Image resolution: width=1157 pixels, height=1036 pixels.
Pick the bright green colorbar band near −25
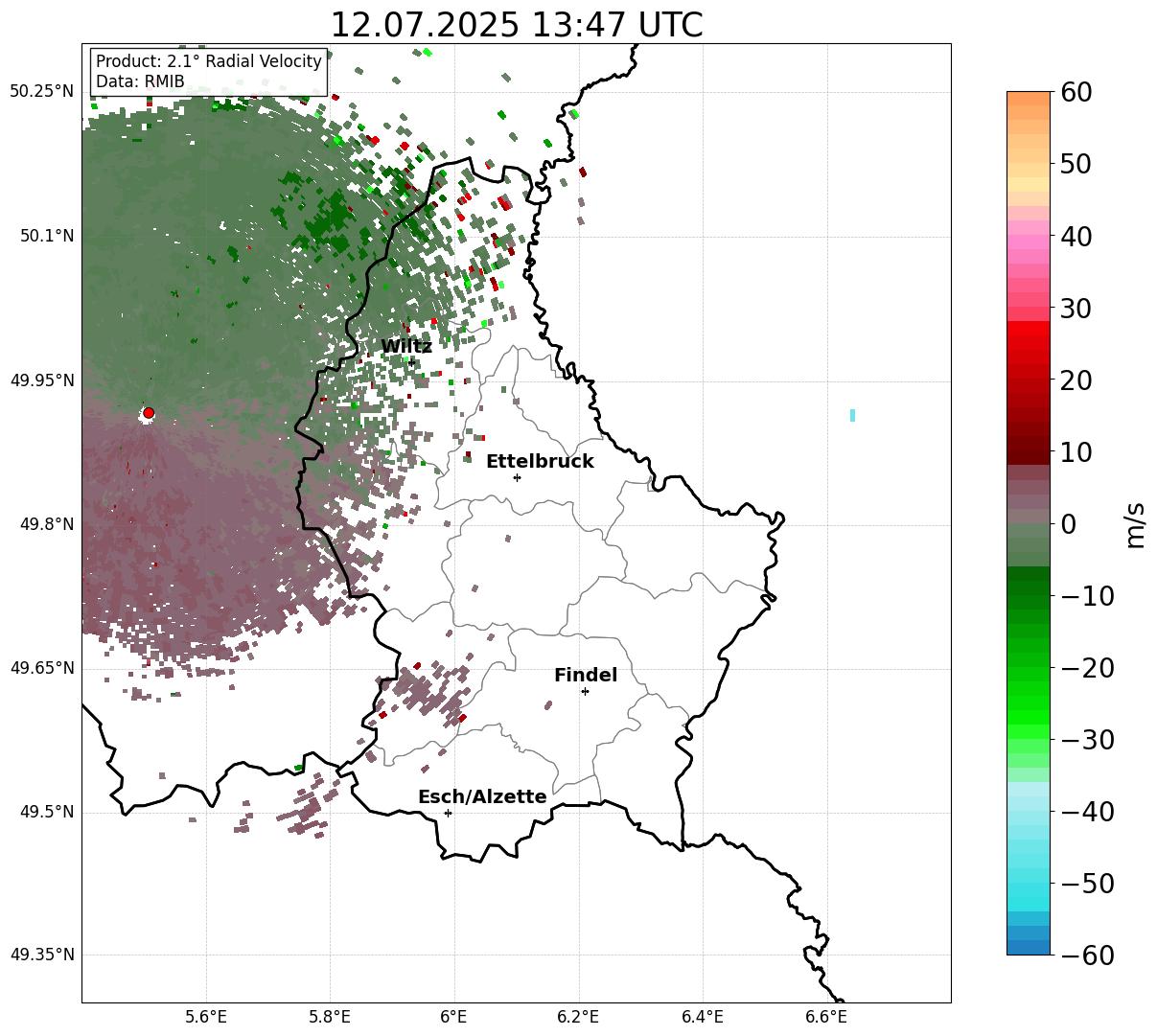[x=1029, y=702]
